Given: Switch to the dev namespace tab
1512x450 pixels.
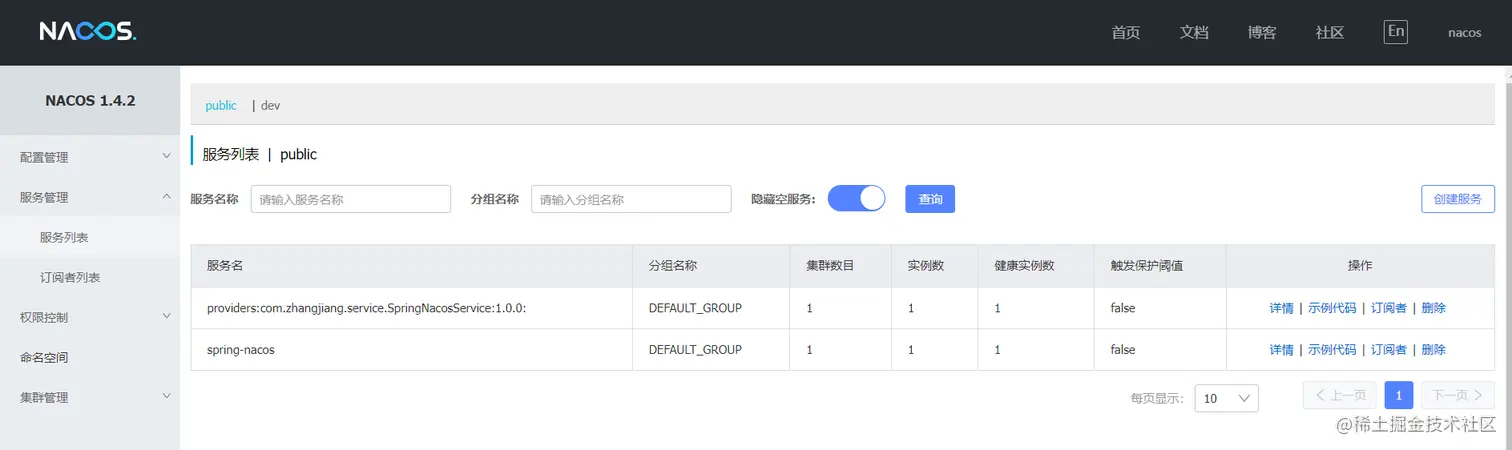Looking at the screenshot, I should (270, 105).
